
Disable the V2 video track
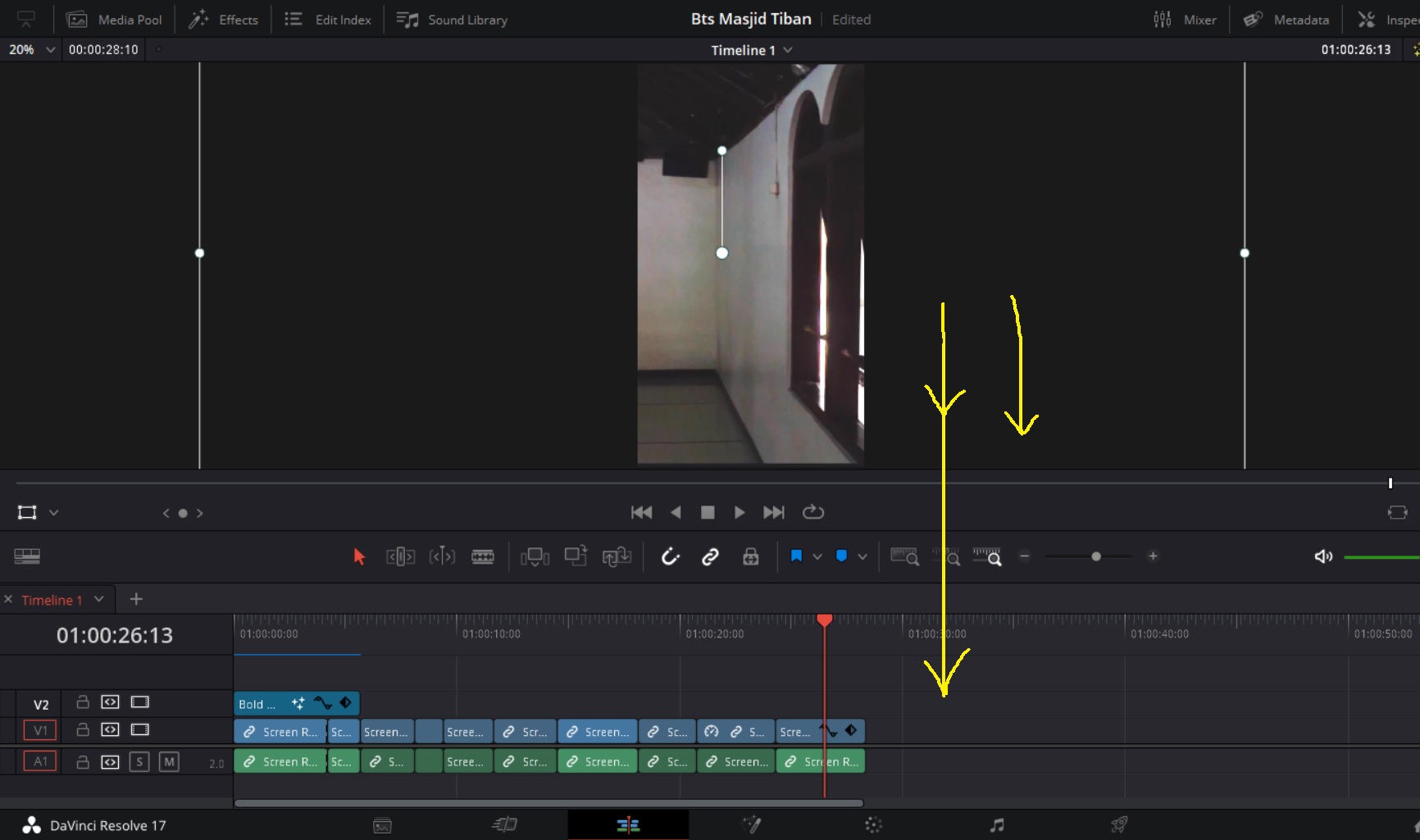140,702
